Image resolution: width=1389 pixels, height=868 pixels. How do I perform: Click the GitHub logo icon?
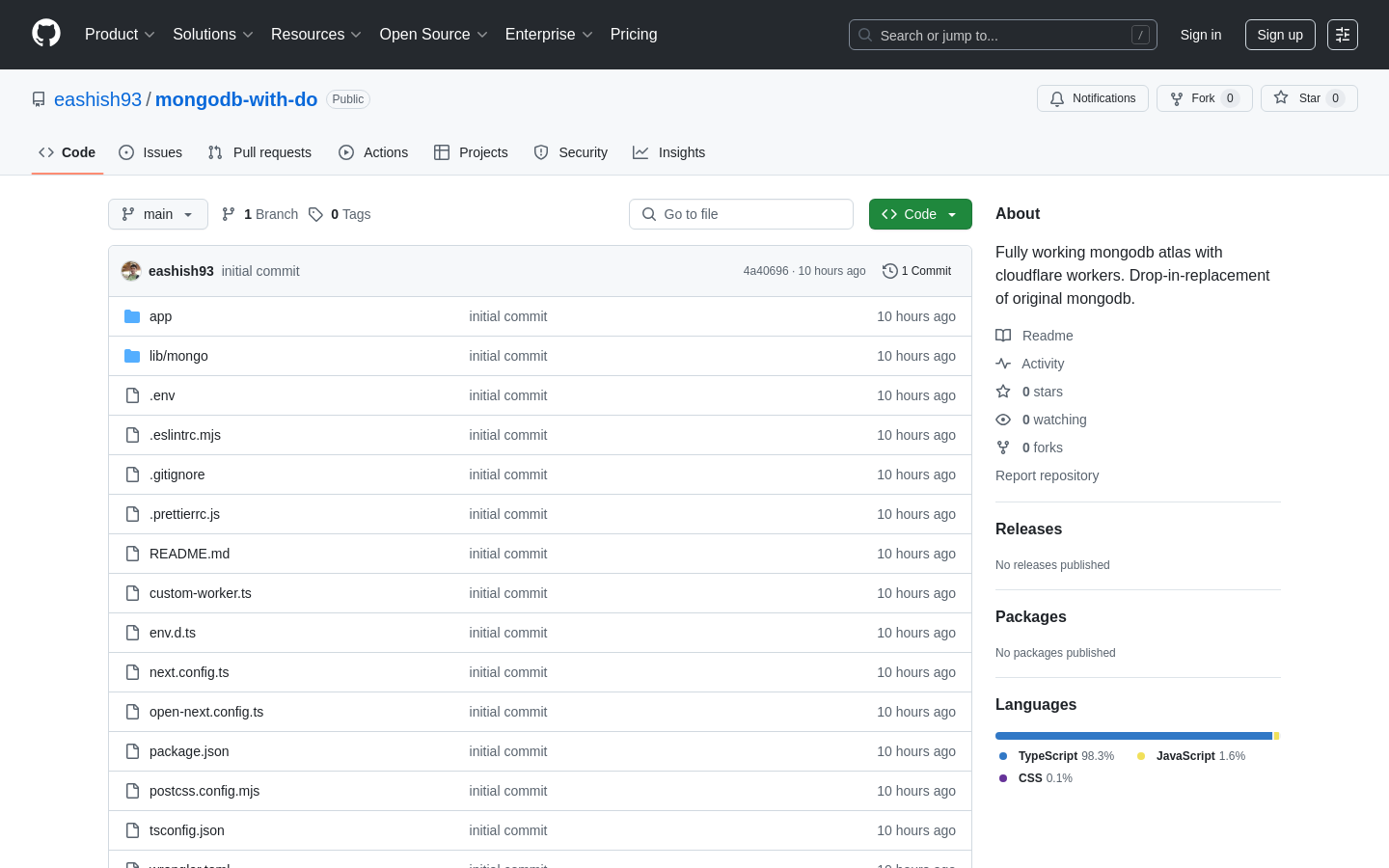(x=46, y=34)
